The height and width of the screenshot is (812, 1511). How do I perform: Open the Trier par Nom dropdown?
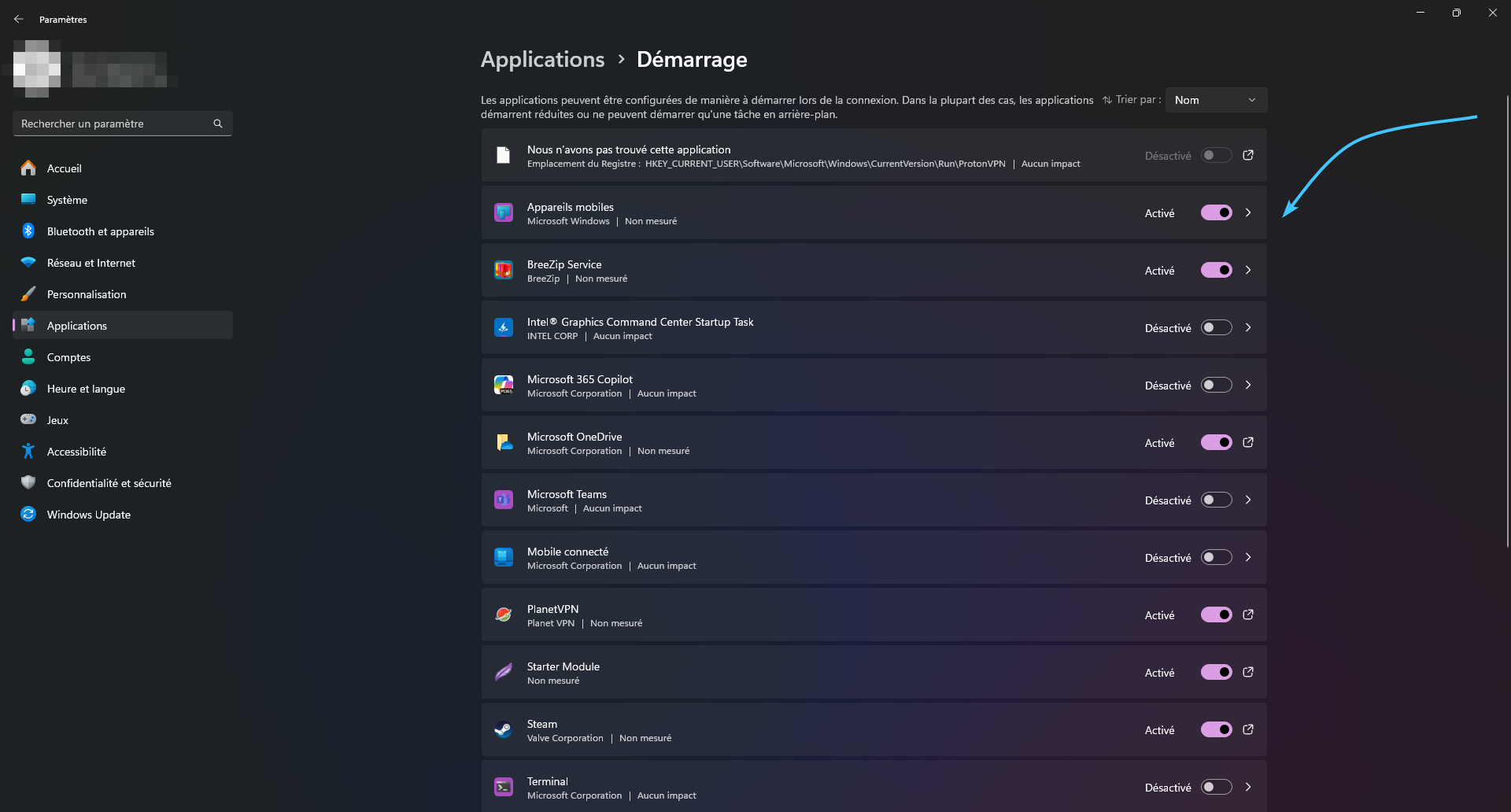[x=1216, y=100]
